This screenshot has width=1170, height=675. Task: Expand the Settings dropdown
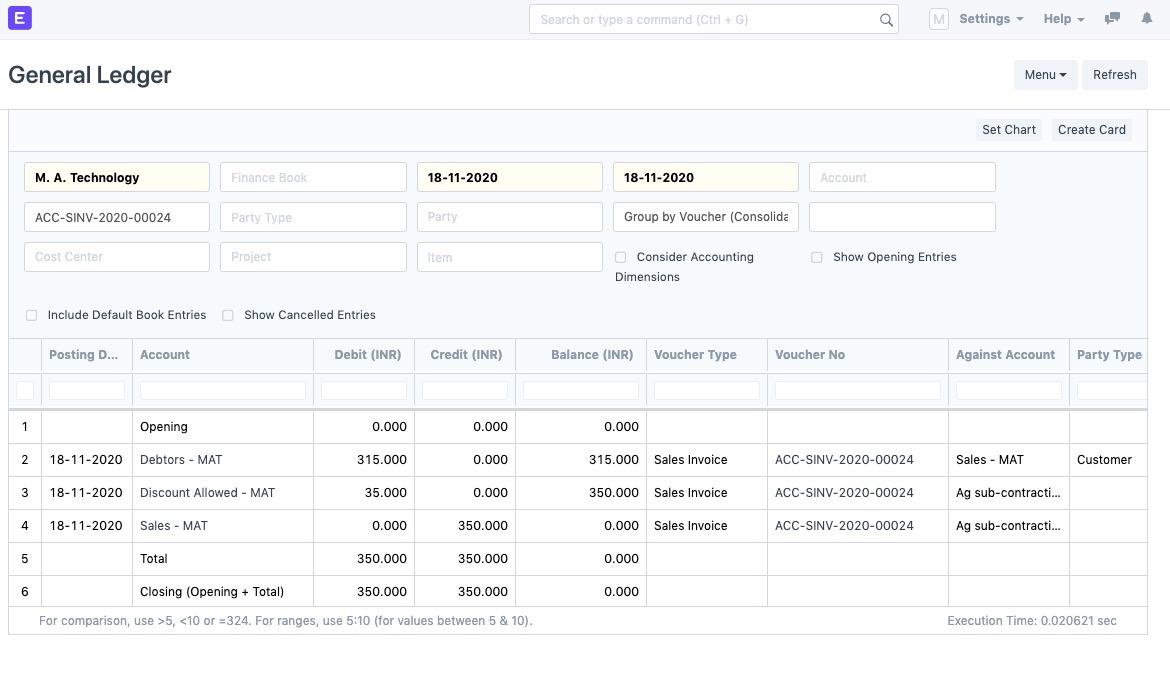990,19
